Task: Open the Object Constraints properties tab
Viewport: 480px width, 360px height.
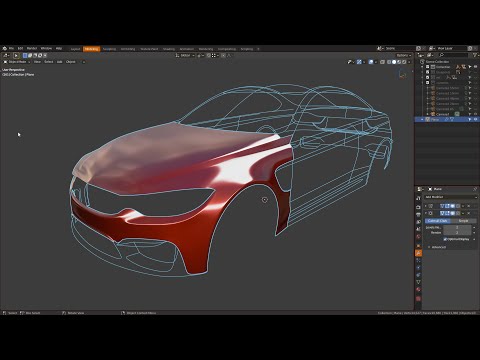Action: pyautogui.click(x=419, y=275)
